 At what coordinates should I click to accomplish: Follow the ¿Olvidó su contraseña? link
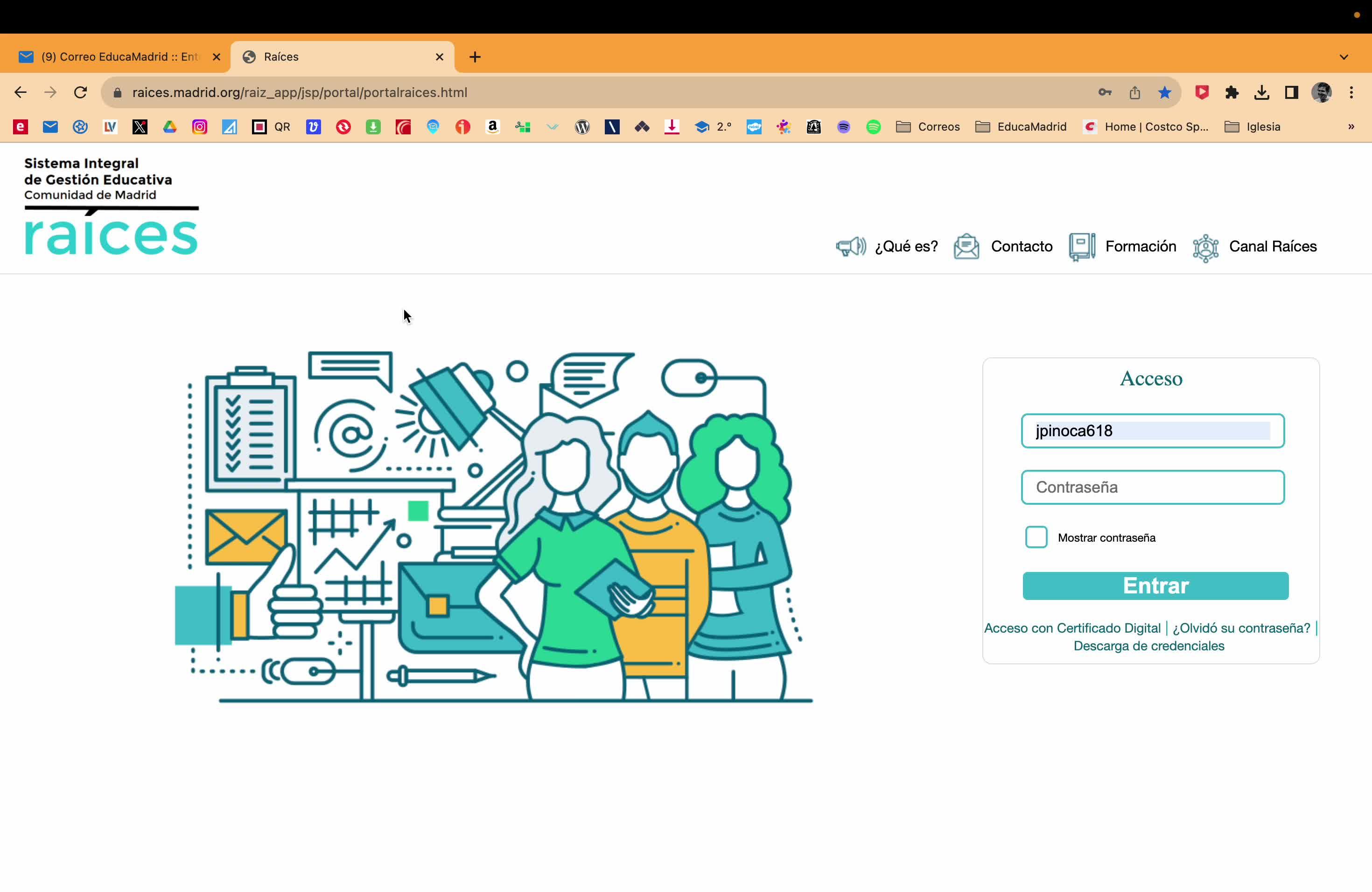(x=1241, y=628)
